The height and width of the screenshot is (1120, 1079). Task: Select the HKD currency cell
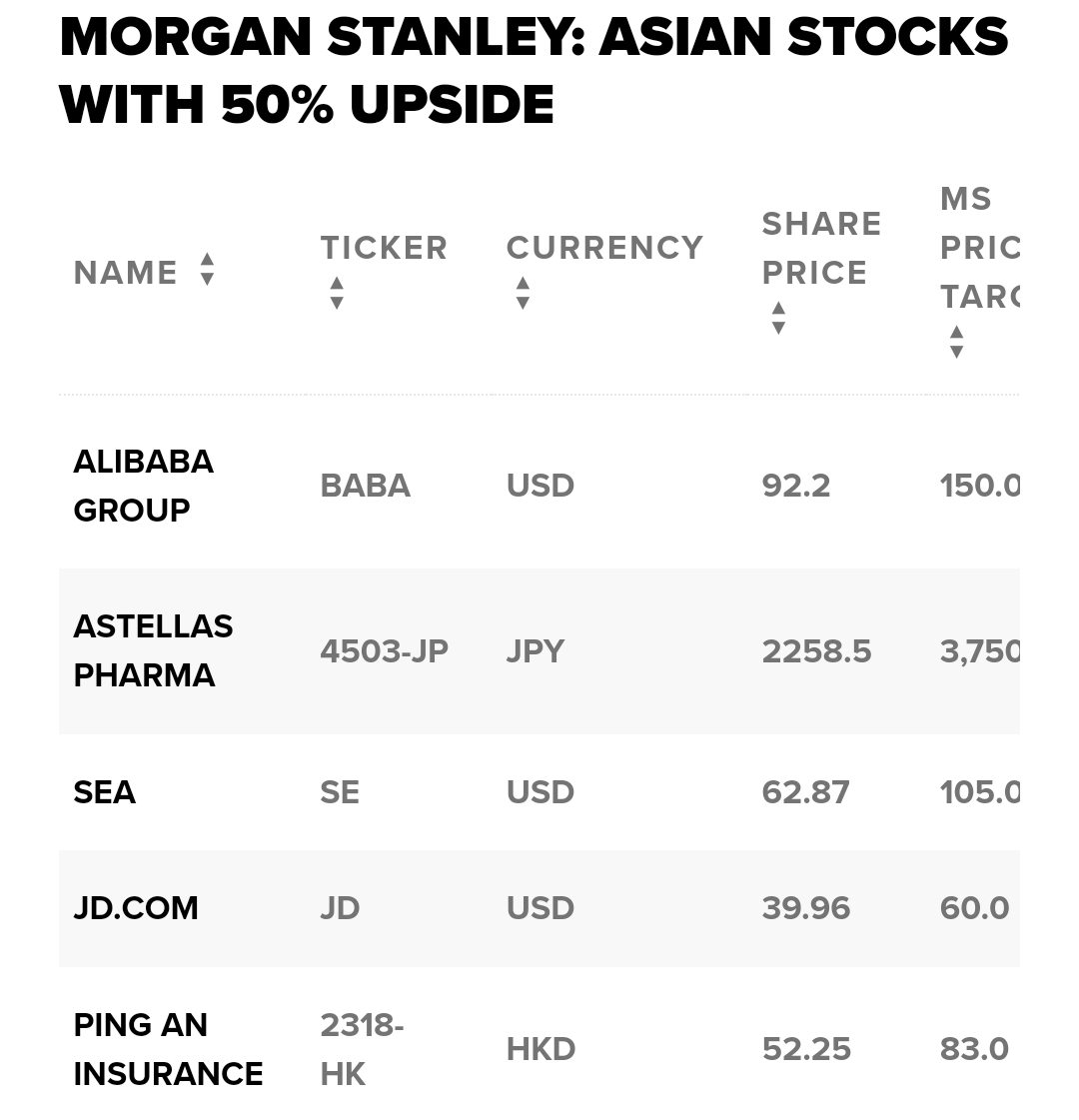coord(540,1049)
